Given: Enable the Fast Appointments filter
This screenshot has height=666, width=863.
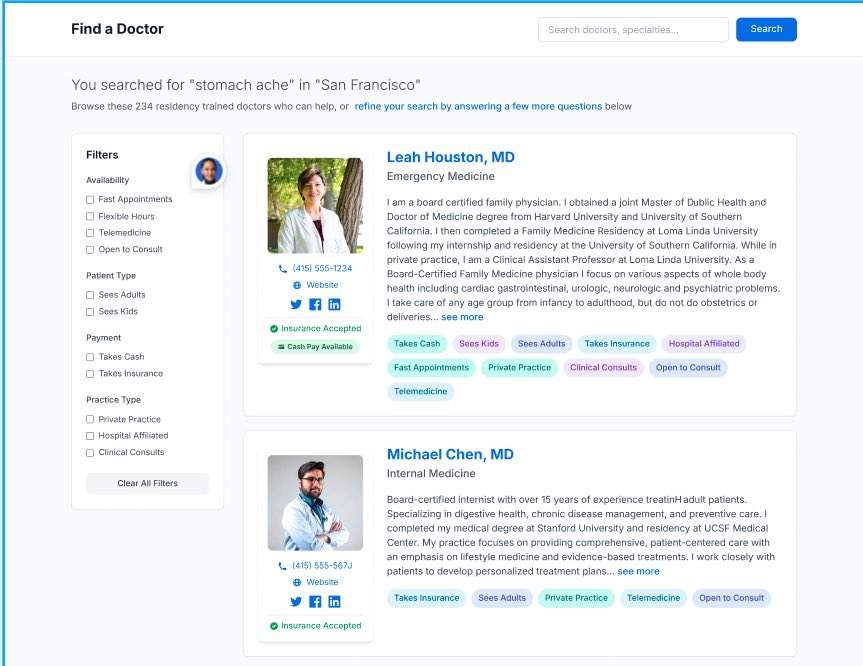Looking at the screenshot, I should point(88,198).
